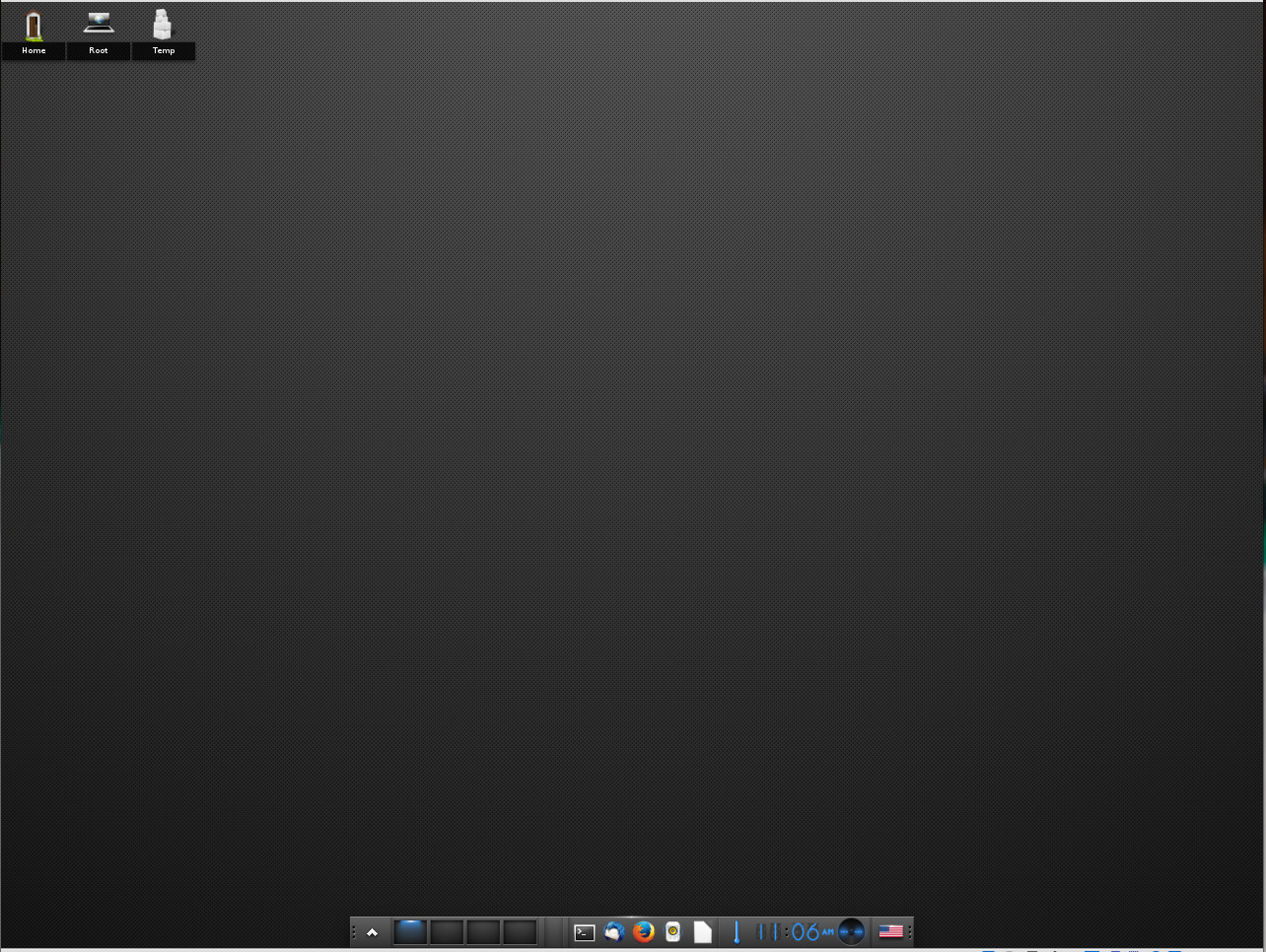Switch to the fourth virtual desktop

520,931
